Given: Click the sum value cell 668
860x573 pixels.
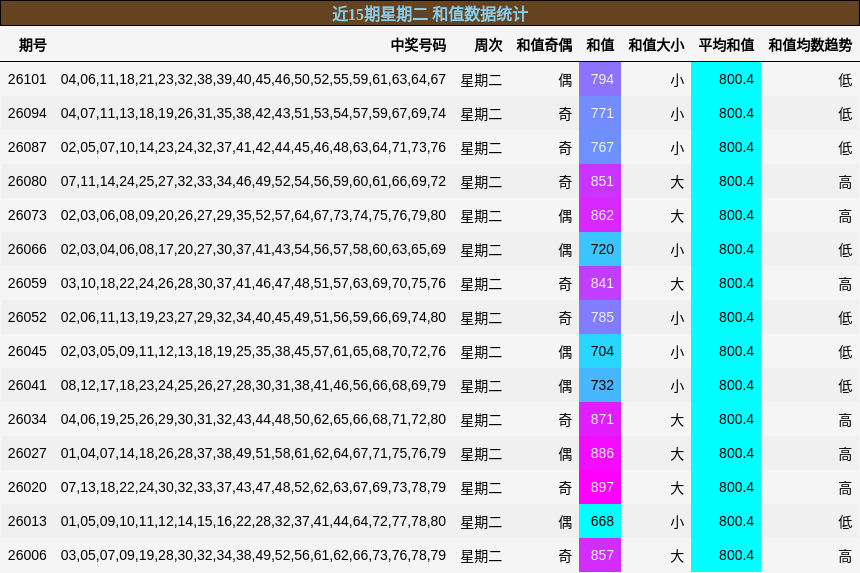Looking at the screenshot, I should point(600,521).
